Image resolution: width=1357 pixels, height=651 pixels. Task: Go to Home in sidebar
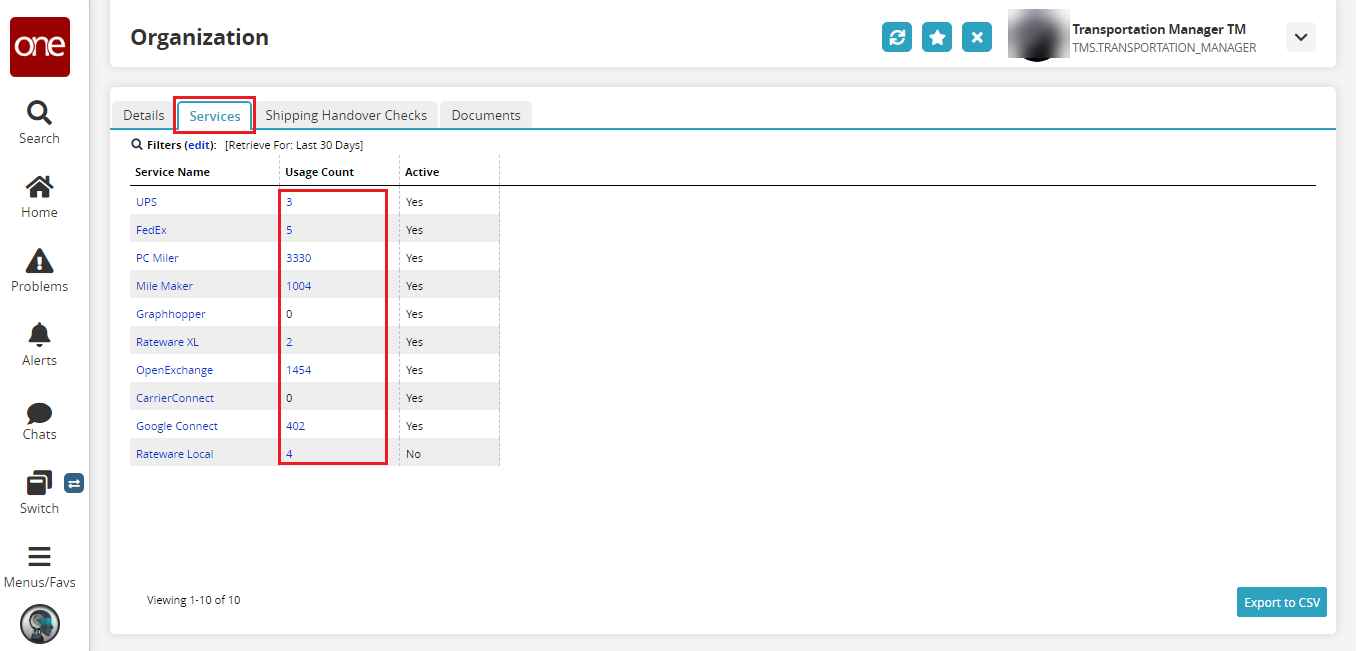[x=39, y=197]
